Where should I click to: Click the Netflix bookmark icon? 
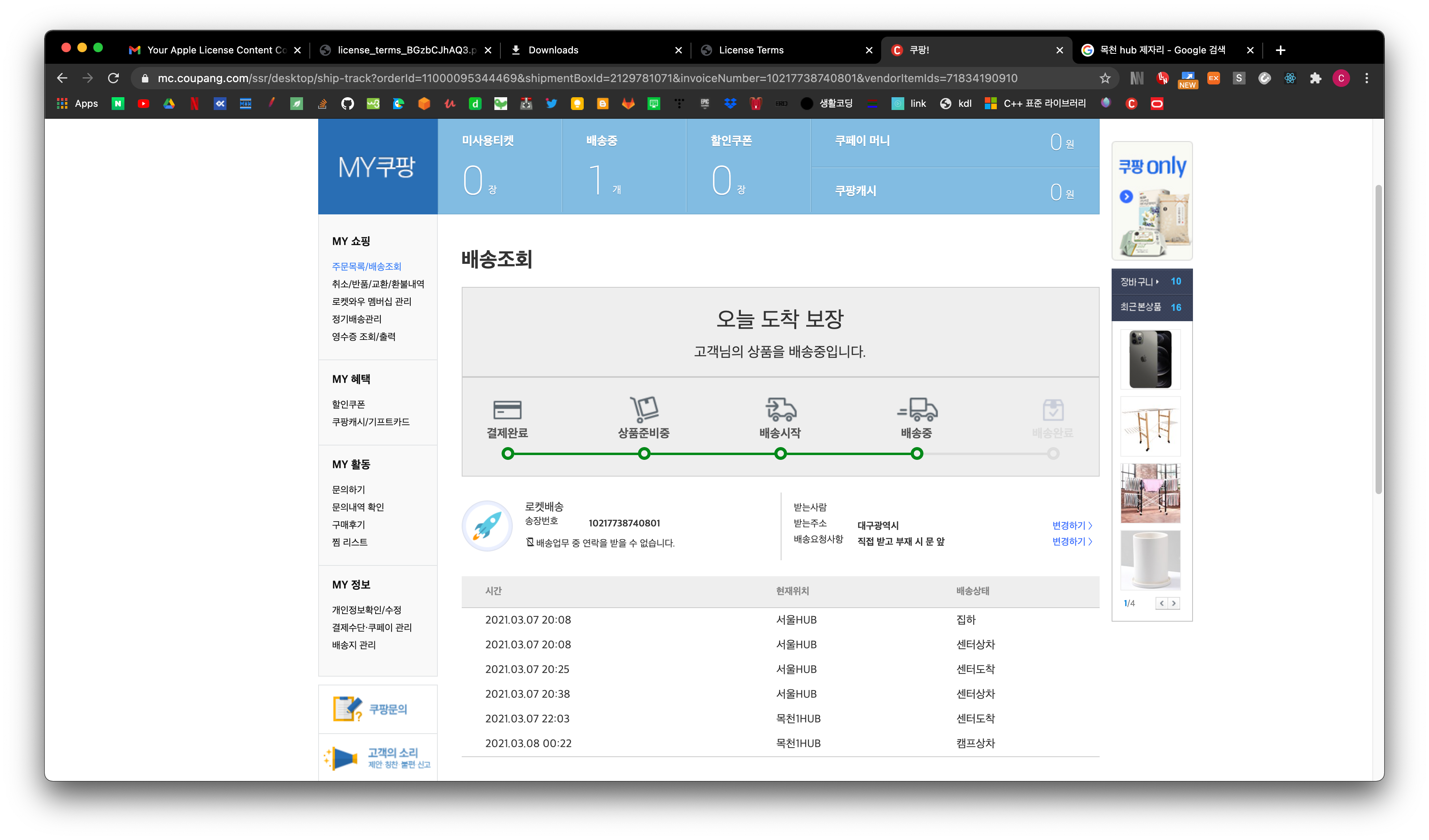[x=194, y=104]
